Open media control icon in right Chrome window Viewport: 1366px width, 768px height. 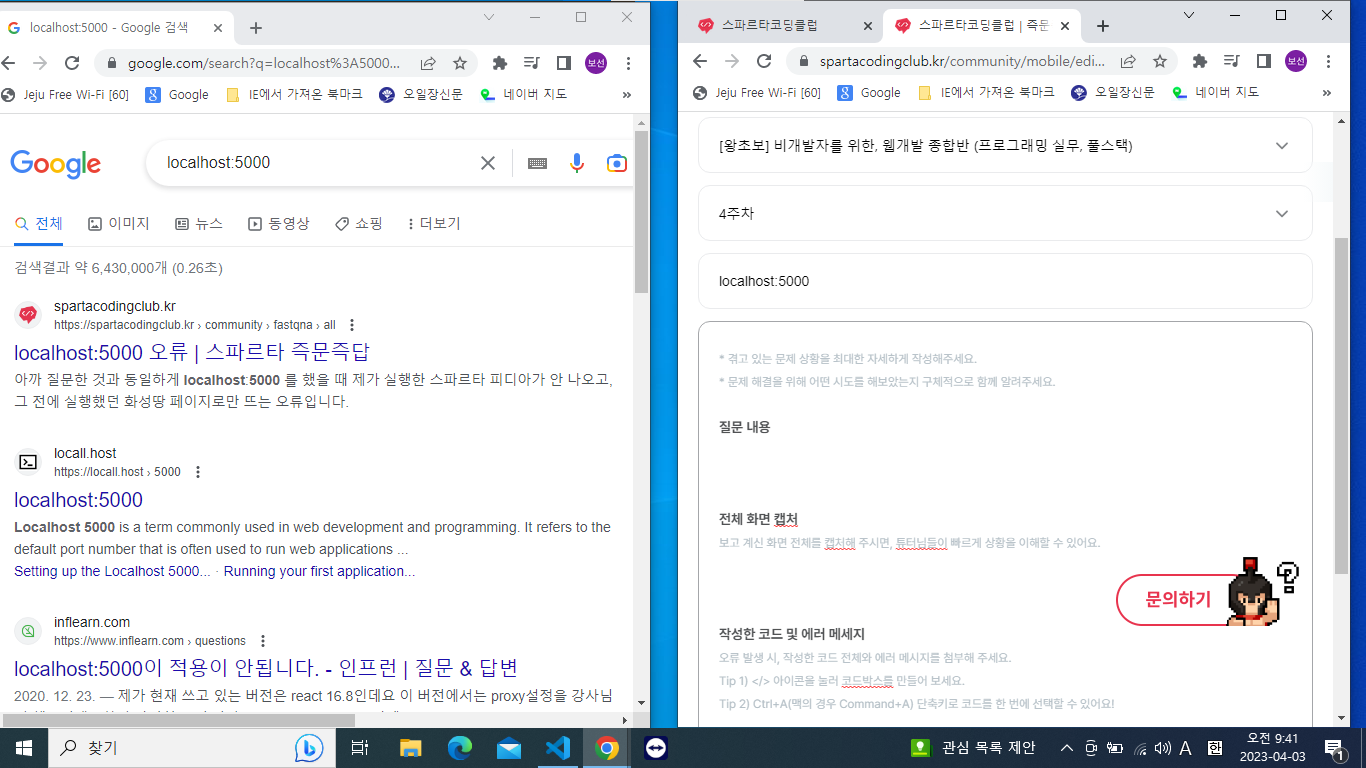tap(1232, 61)
